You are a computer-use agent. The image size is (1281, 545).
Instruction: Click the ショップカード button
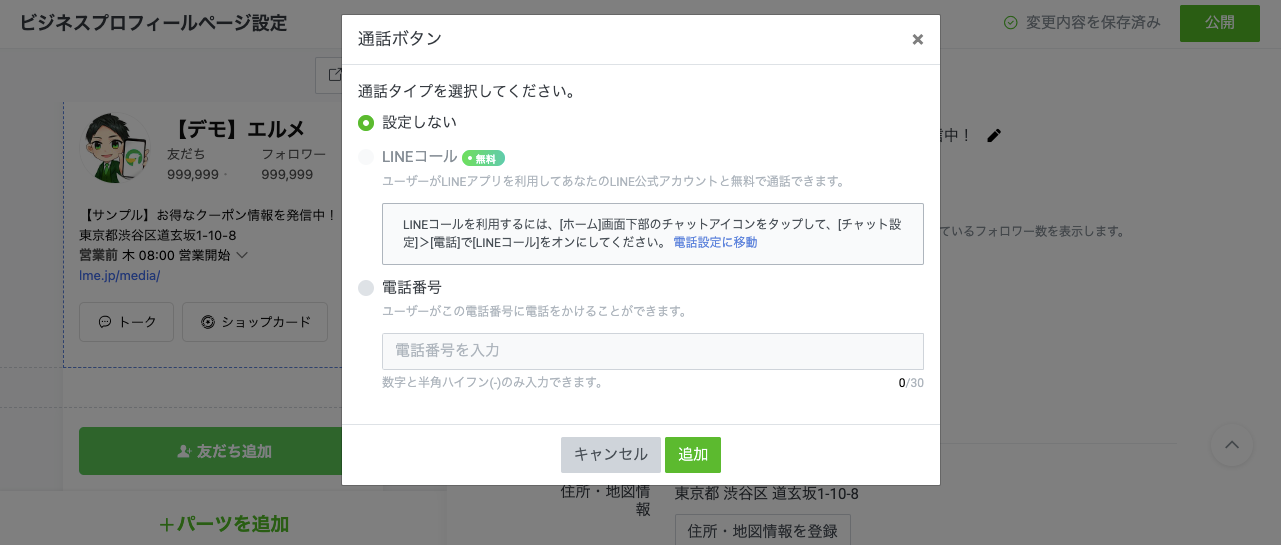coord(255,322)
